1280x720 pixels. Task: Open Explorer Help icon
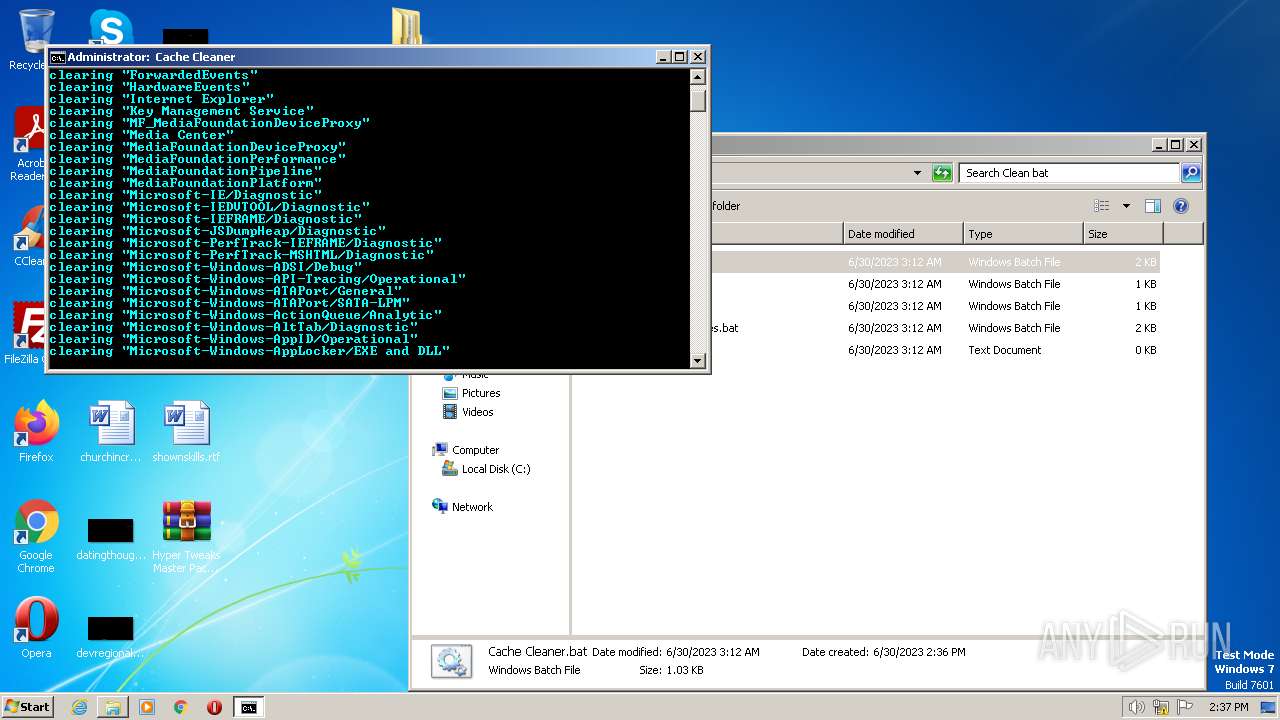pos(1180,206)
